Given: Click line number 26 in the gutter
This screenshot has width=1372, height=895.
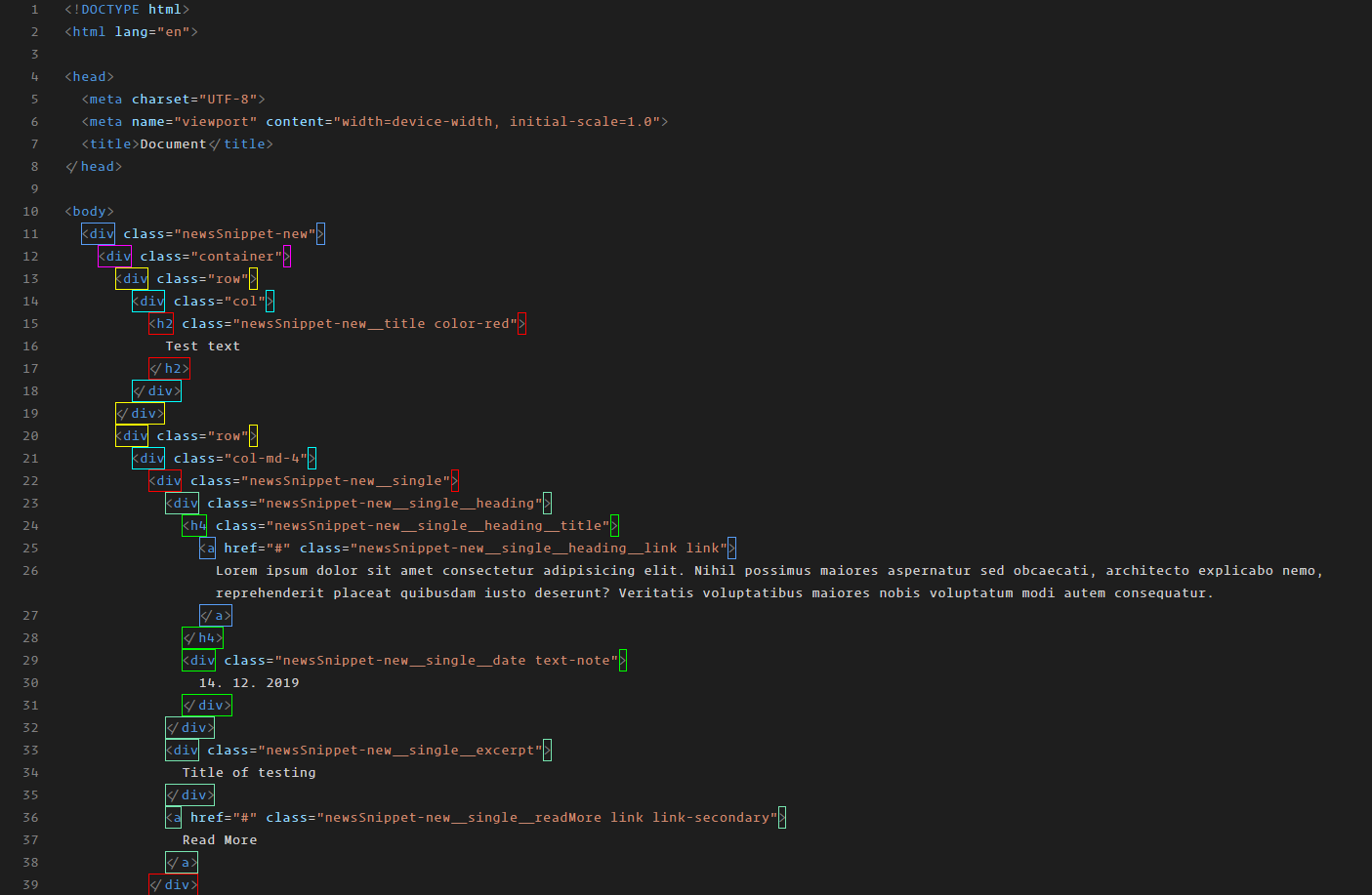Looking at the screenshot, I should pos(31,571).
